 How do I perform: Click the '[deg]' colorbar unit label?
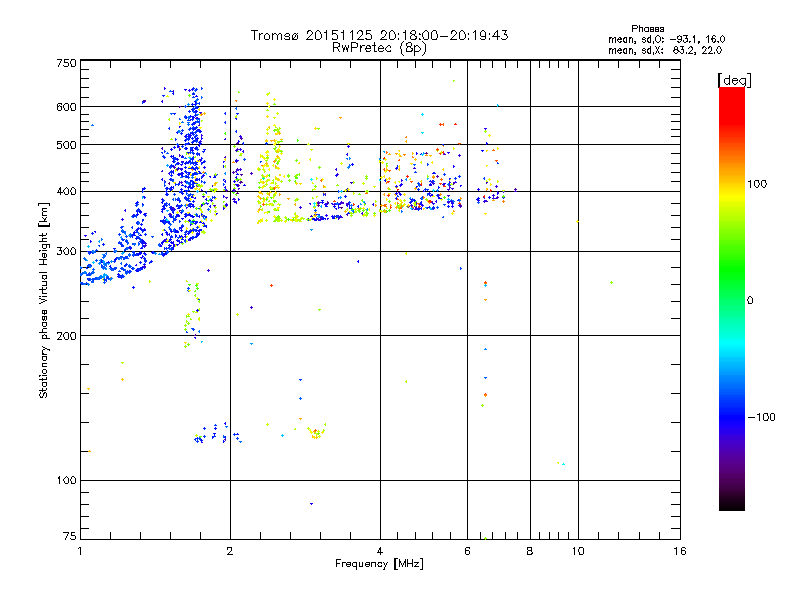coord(734,80)
